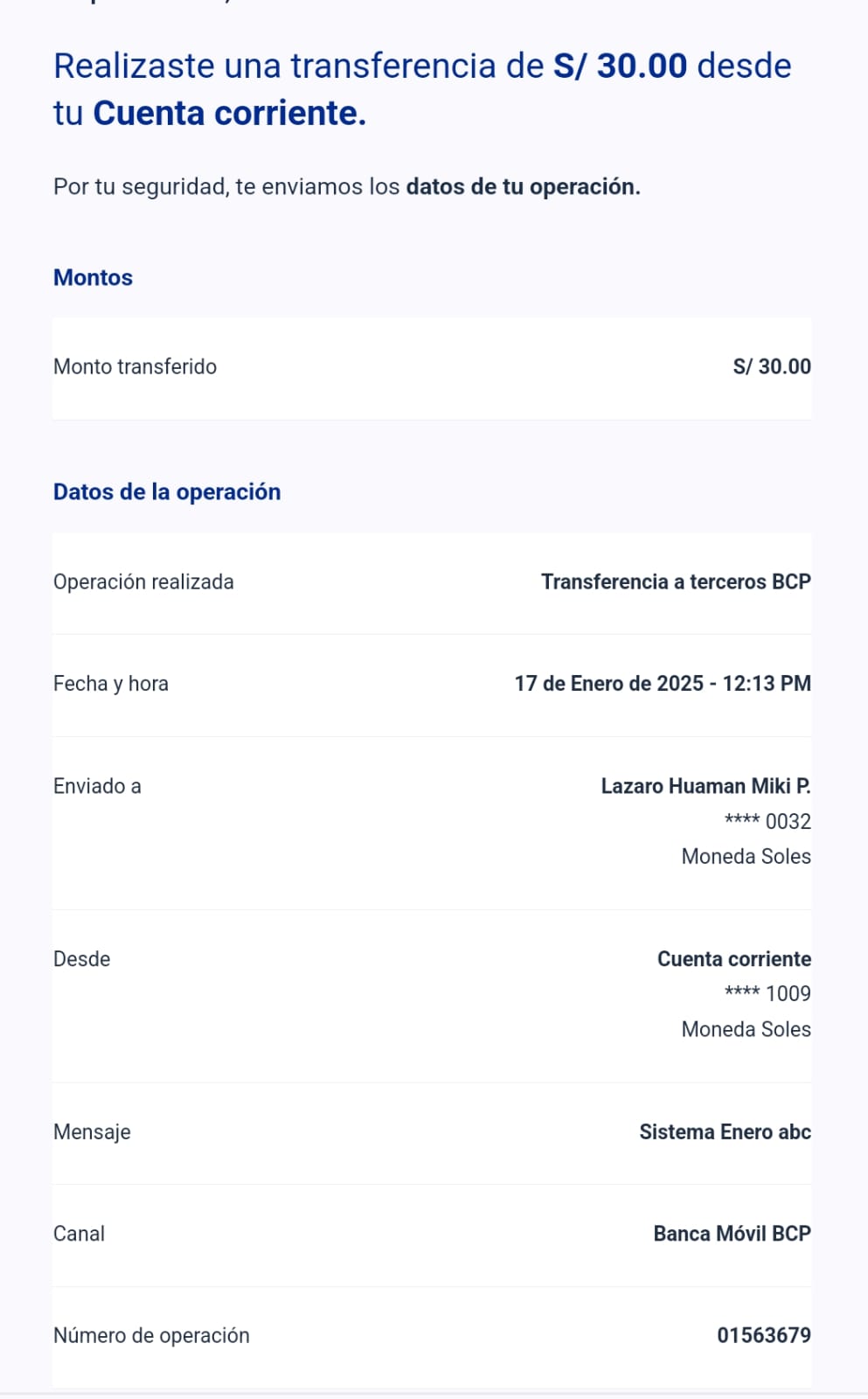Click the Fecha y hora label
The image size is (868, 1399).
tap(111, 684)
